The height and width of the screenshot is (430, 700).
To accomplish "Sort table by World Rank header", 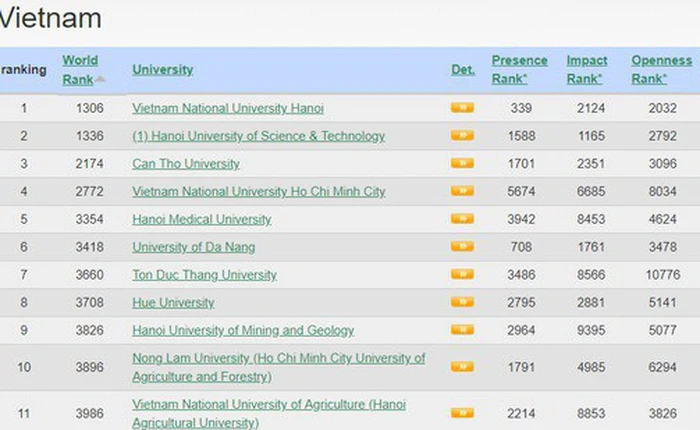I will tap(80, 70).
